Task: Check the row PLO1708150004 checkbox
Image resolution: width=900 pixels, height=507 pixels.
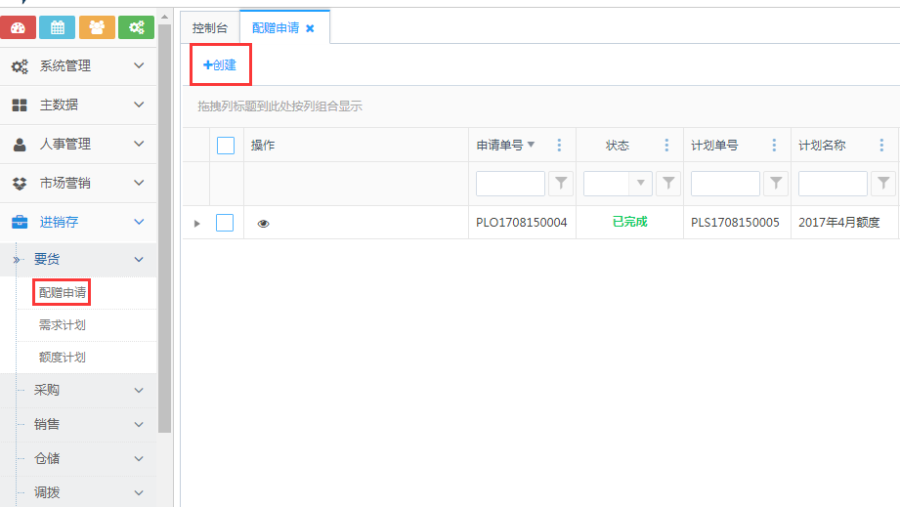Action: [x=225, y=223]
